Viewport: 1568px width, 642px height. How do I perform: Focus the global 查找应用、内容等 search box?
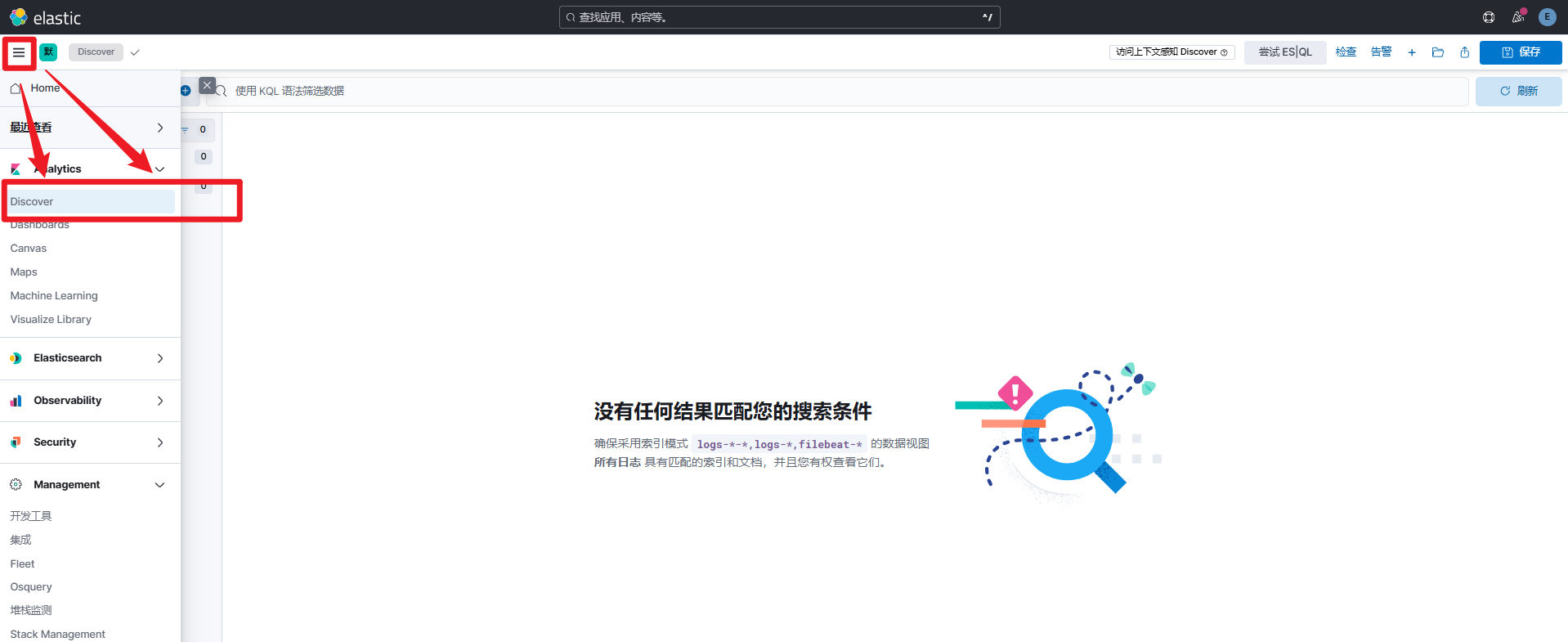(x=779, y=17)
